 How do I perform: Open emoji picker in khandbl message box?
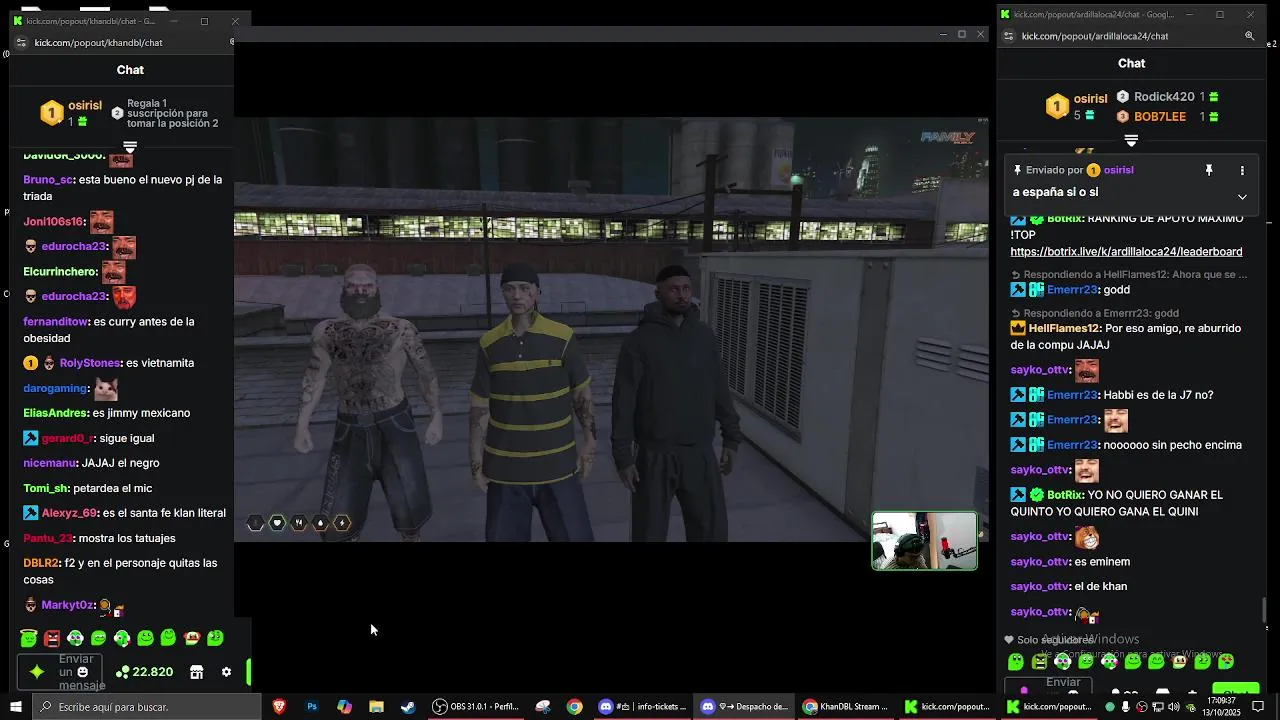83,672
